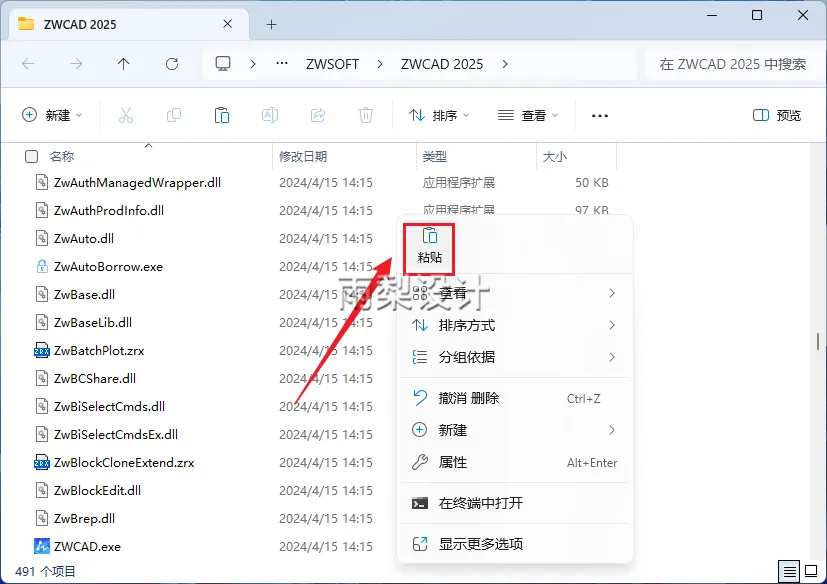Screen dimensions: 827x584
Task: Open the three-dot more options menu
Action: click(x=600, y=116)
